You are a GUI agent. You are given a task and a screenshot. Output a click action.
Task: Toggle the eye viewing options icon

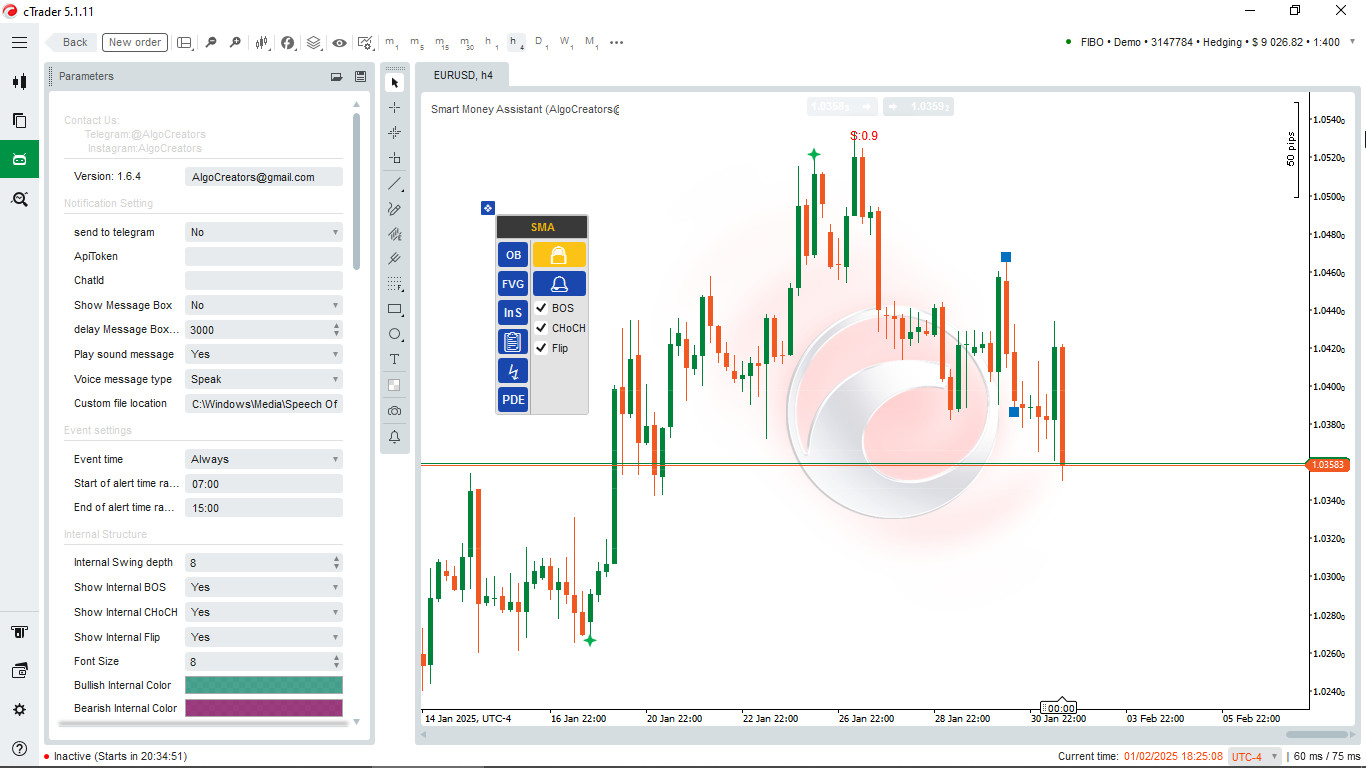pyautogui.click(x=340, y=42)
